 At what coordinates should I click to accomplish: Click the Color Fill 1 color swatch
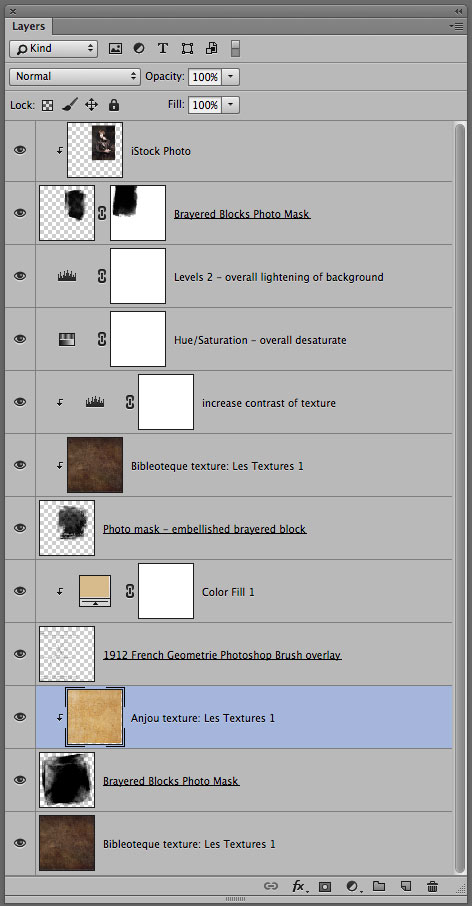[x=95, y=591]
